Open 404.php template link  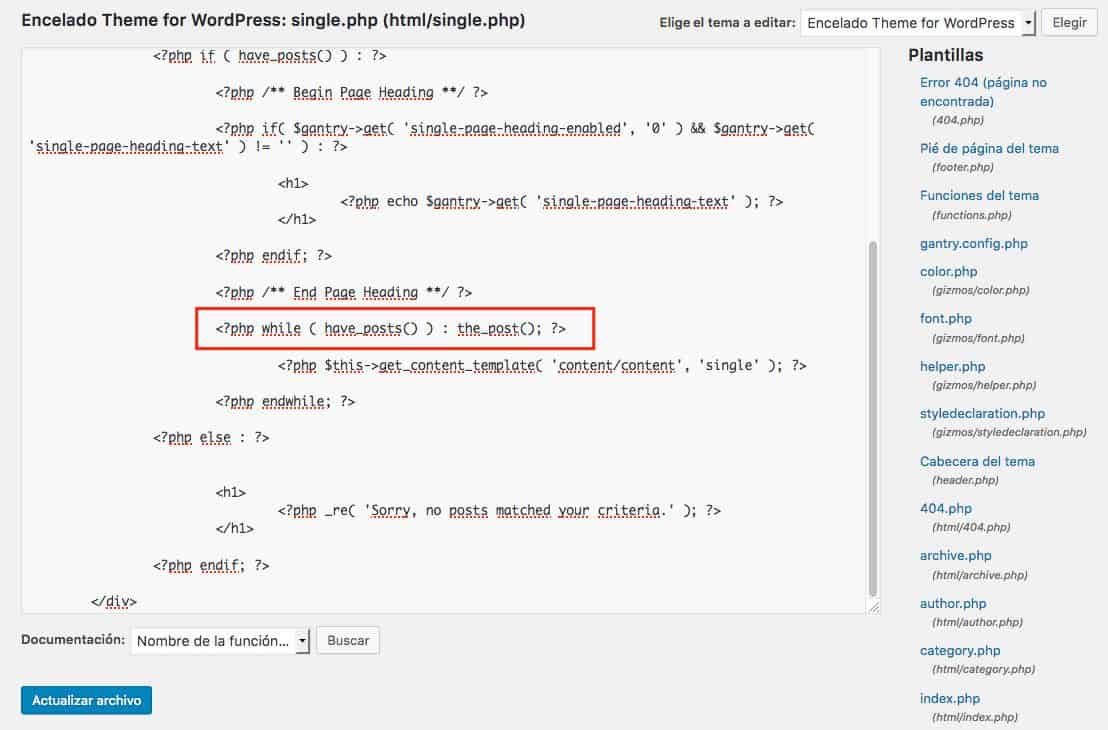pyautogui.click(x=945, y=509)
